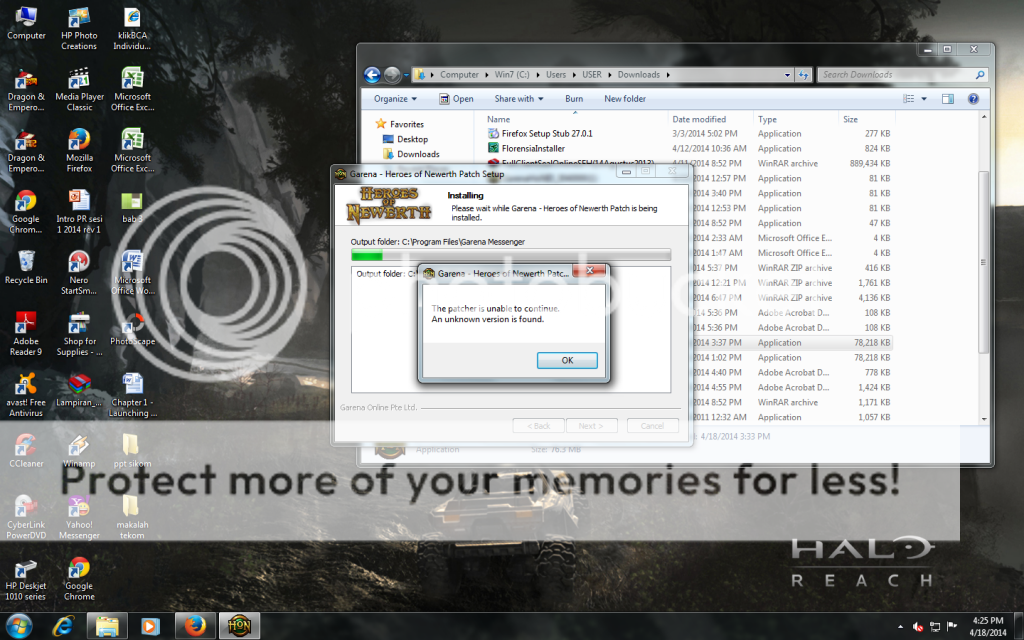Viewport: 1024px width, 640px height.
Task: Click New folder in Explorer toolbar
Action: (624, 99)
